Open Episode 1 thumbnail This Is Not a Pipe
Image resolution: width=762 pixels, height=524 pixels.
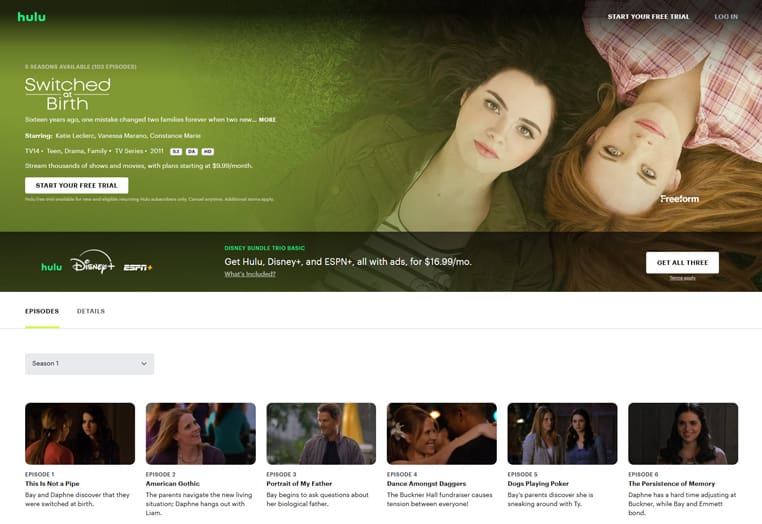(80, 434)
